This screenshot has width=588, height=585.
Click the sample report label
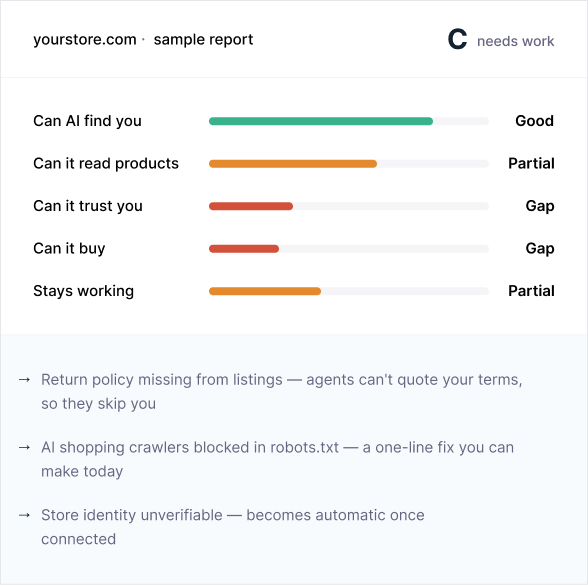tap(203, 40)
